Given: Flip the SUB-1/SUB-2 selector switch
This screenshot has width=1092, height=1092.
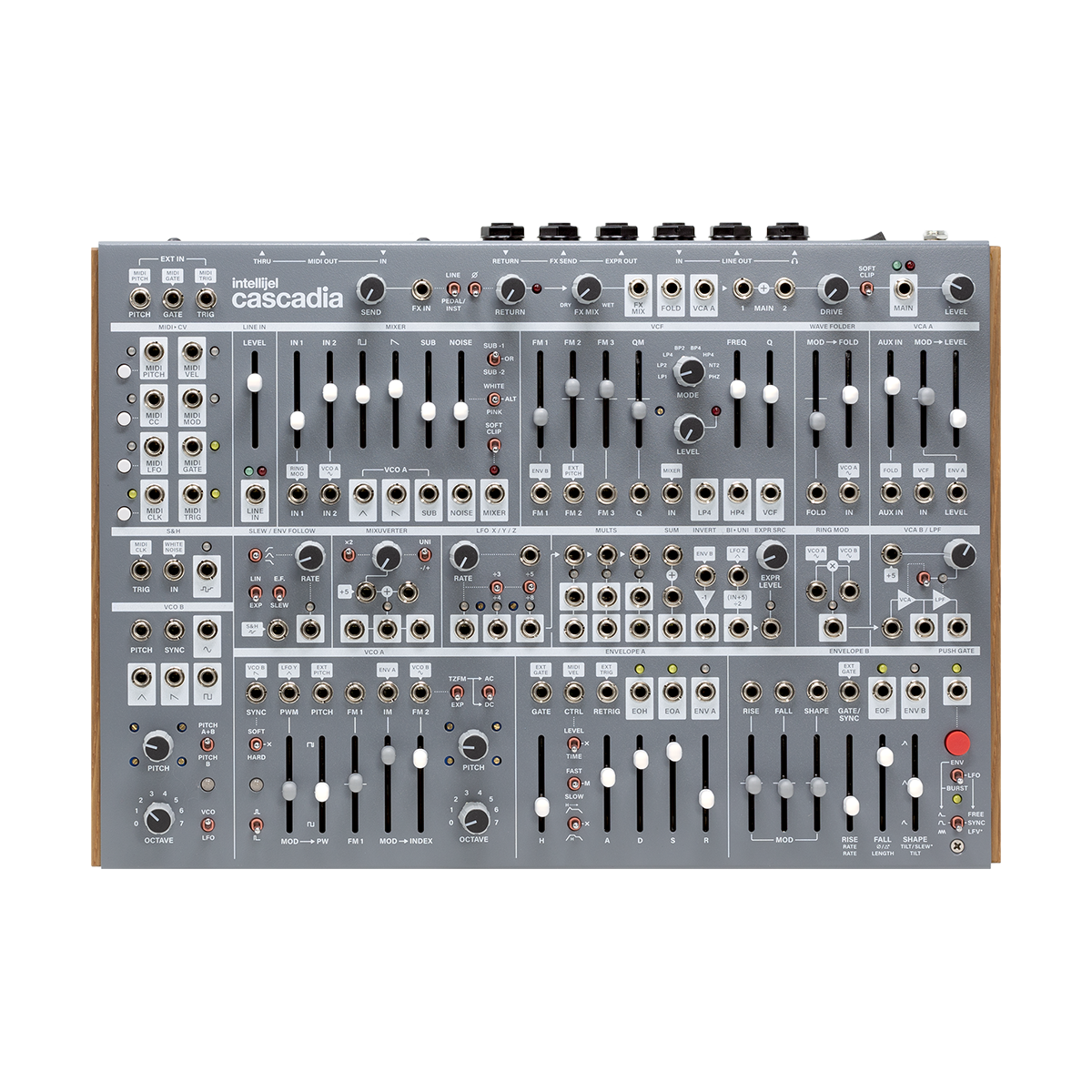Looking at the screenshot, I should tap(495, 359).
